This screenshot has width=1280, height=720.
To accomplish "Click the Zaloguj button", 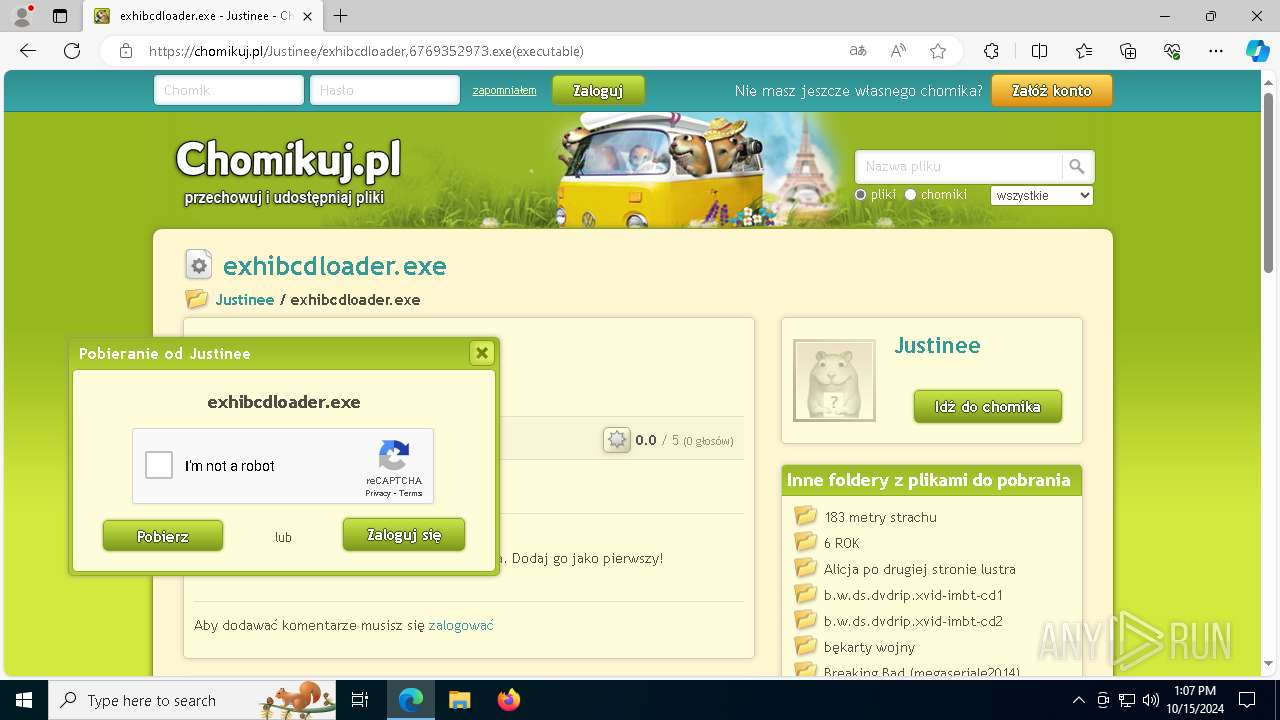I will pyautogui.click(x=598, y=90).
